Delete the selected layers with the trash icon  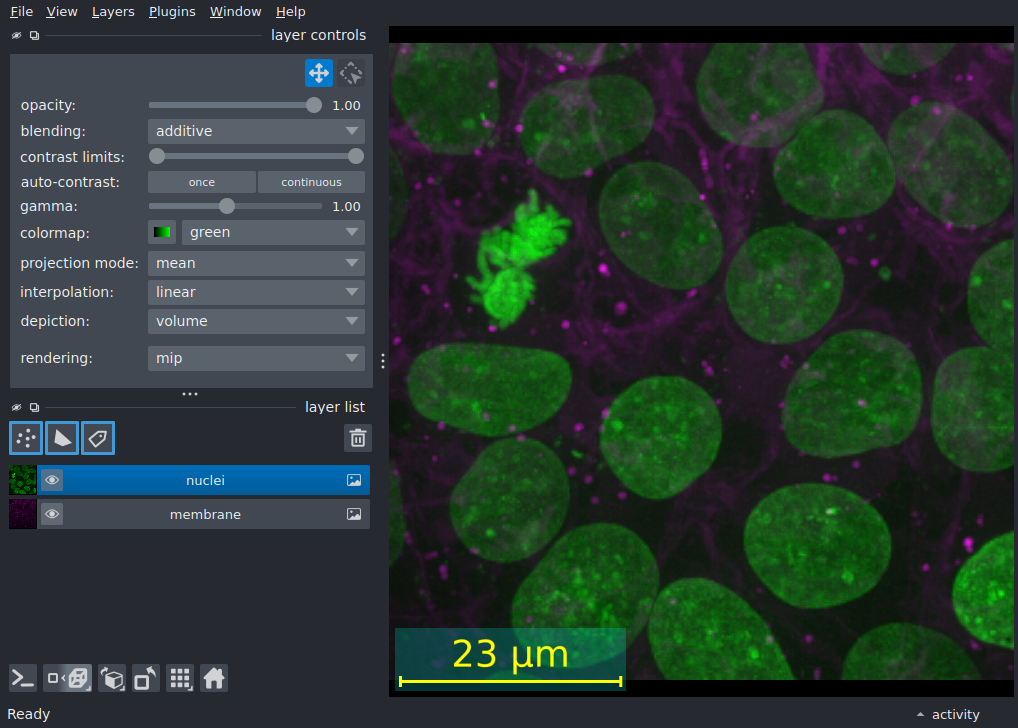358,438
